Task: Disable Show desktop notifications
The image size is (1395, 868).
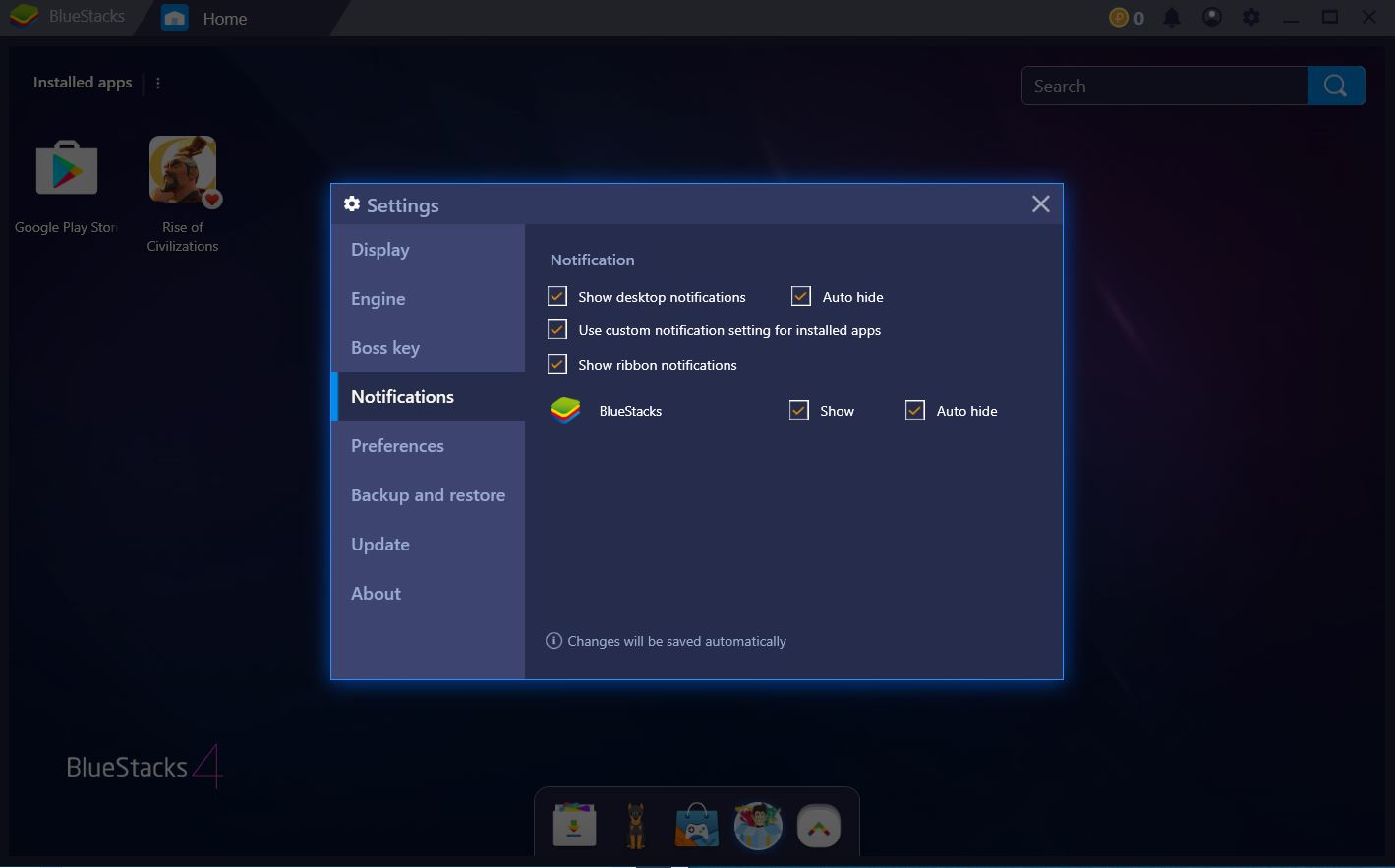Action: click(557, 295)
